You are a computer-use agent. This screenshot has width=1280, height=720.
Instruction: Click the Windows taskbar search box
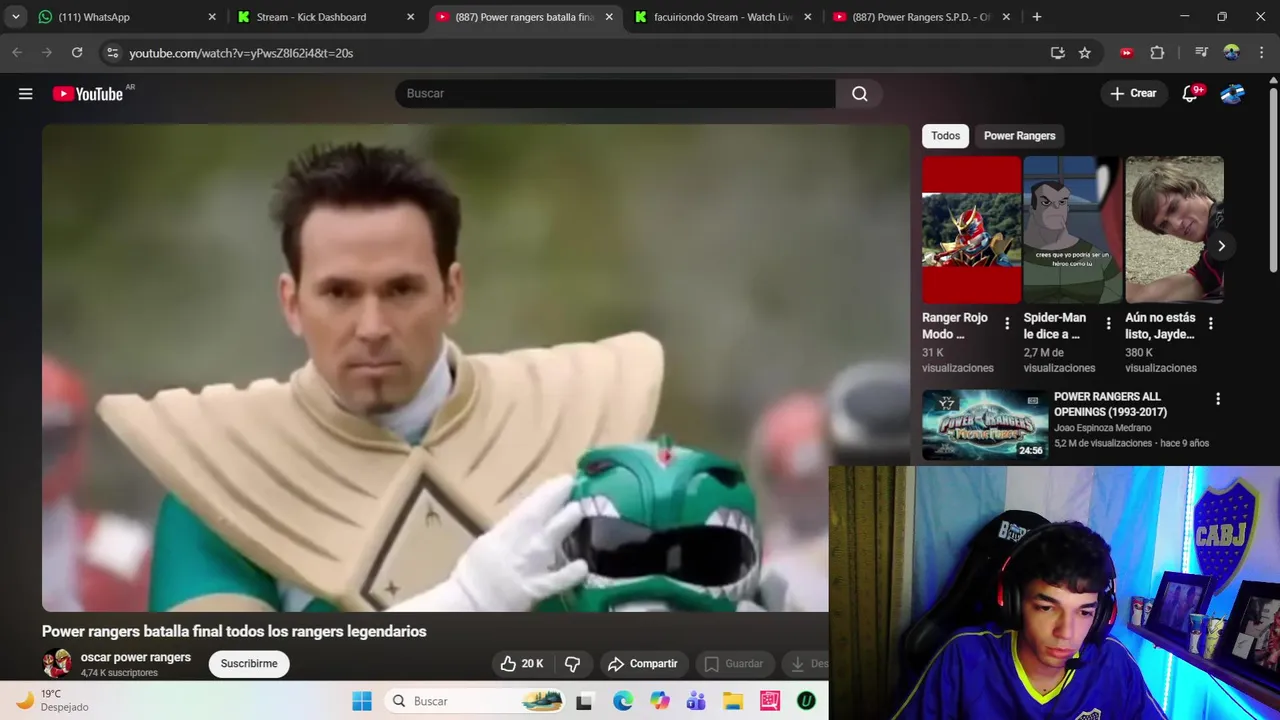click(x=475, y=701)
